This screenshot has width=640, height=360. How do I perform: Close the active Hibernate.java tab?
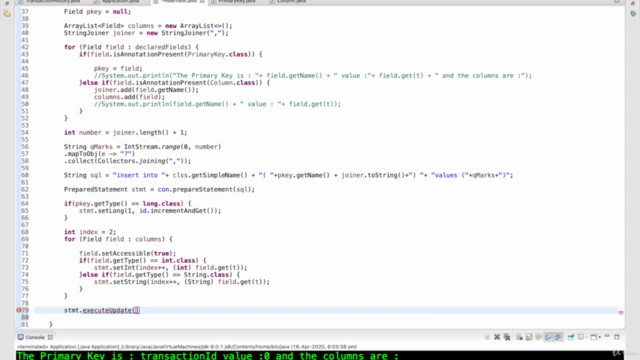point(202,2)
